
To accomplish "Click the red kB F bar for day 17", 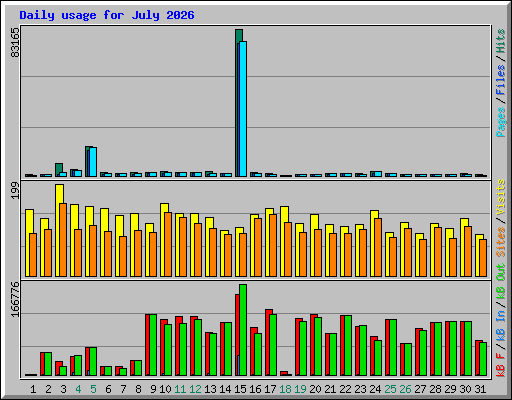I will [268, 342].
